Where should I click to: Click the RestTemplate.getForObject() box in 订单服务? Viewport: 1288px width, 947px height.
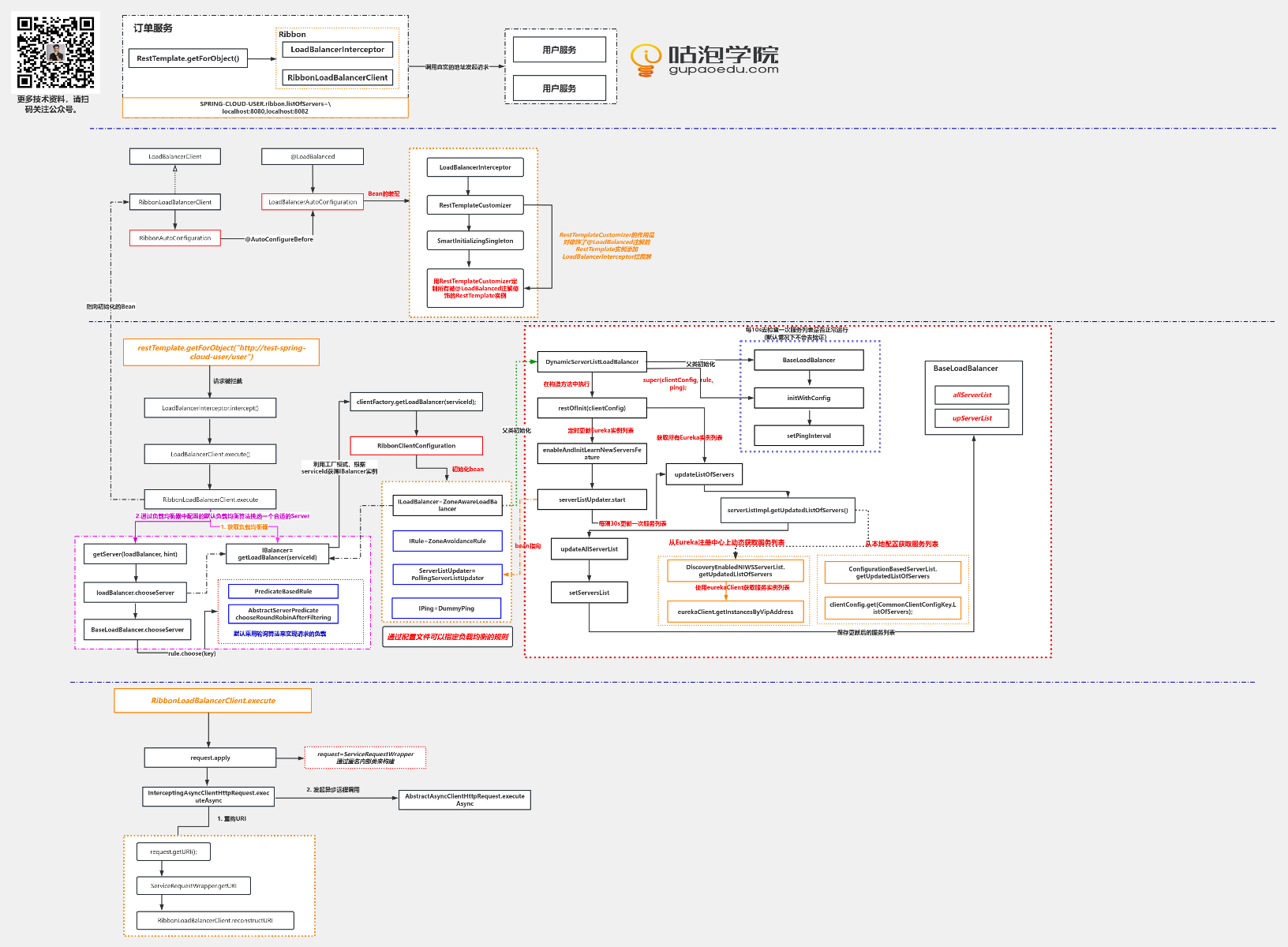[x=188, y=58]
